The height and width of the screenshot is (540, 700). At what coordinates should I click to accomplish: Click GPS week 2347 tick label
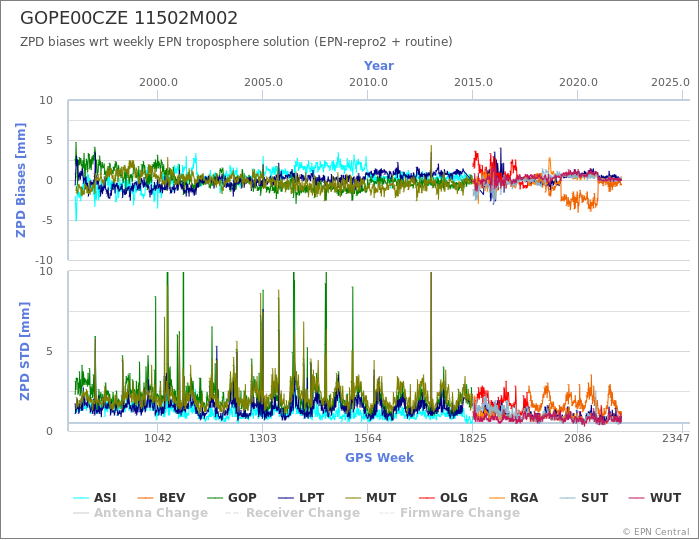(676, 438)
